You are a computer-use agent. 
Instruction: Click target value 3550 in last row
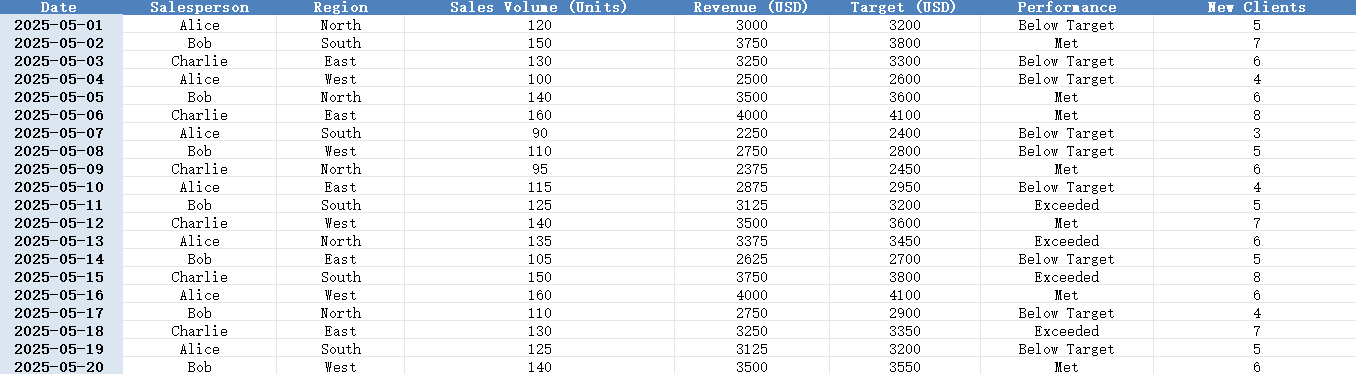[905, 366]
